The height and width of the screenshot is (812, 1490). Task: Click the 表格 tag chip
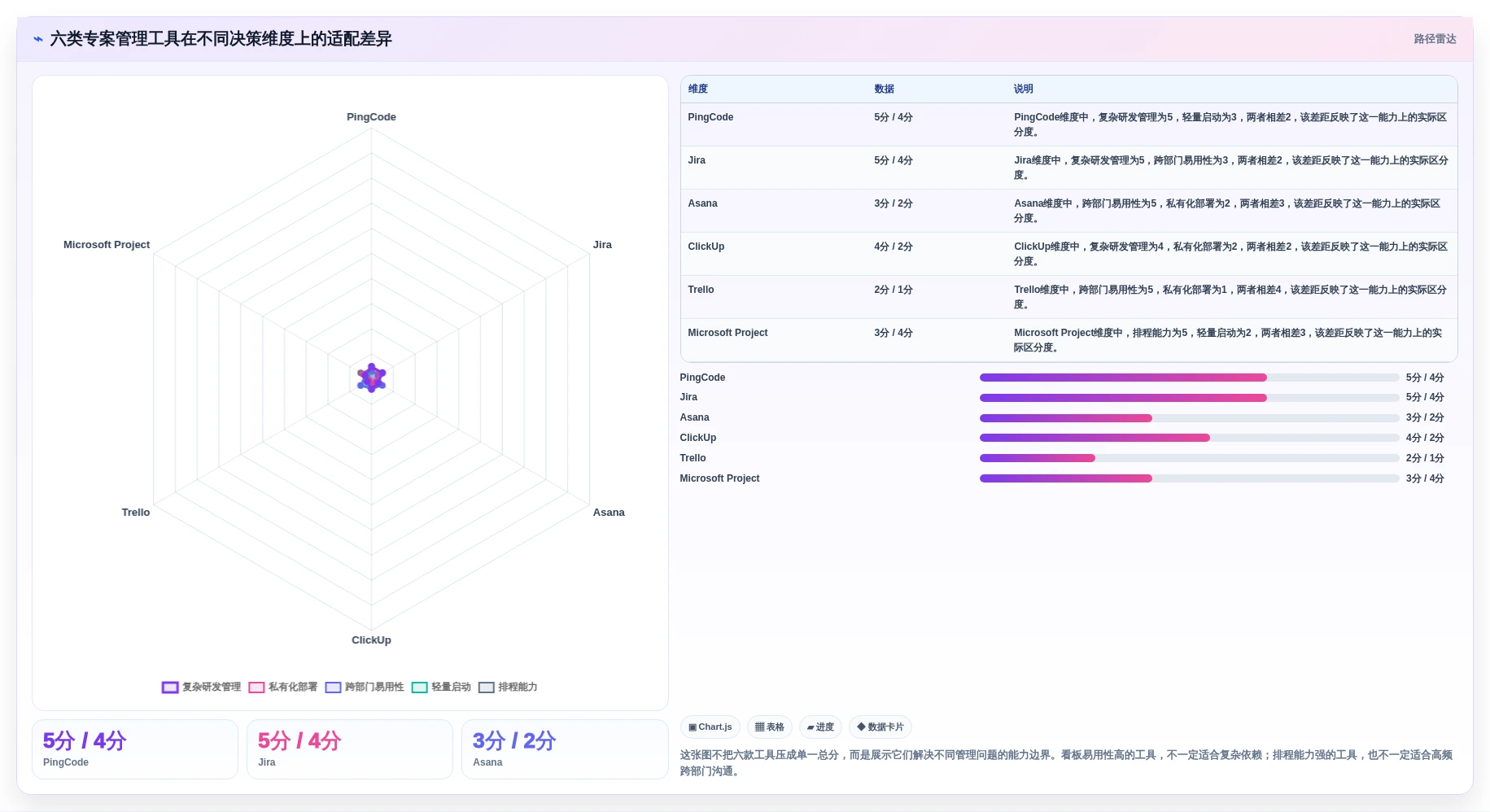coord(769,727)
